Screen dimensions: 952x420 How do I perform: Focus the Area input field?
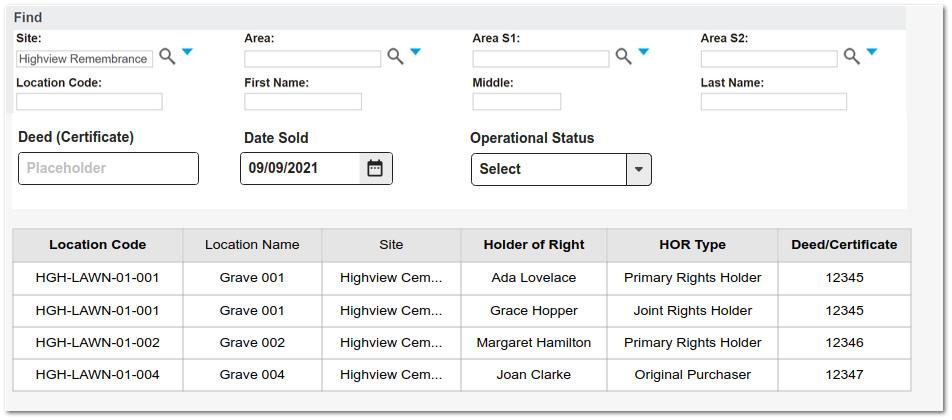(x=313, y=59)
